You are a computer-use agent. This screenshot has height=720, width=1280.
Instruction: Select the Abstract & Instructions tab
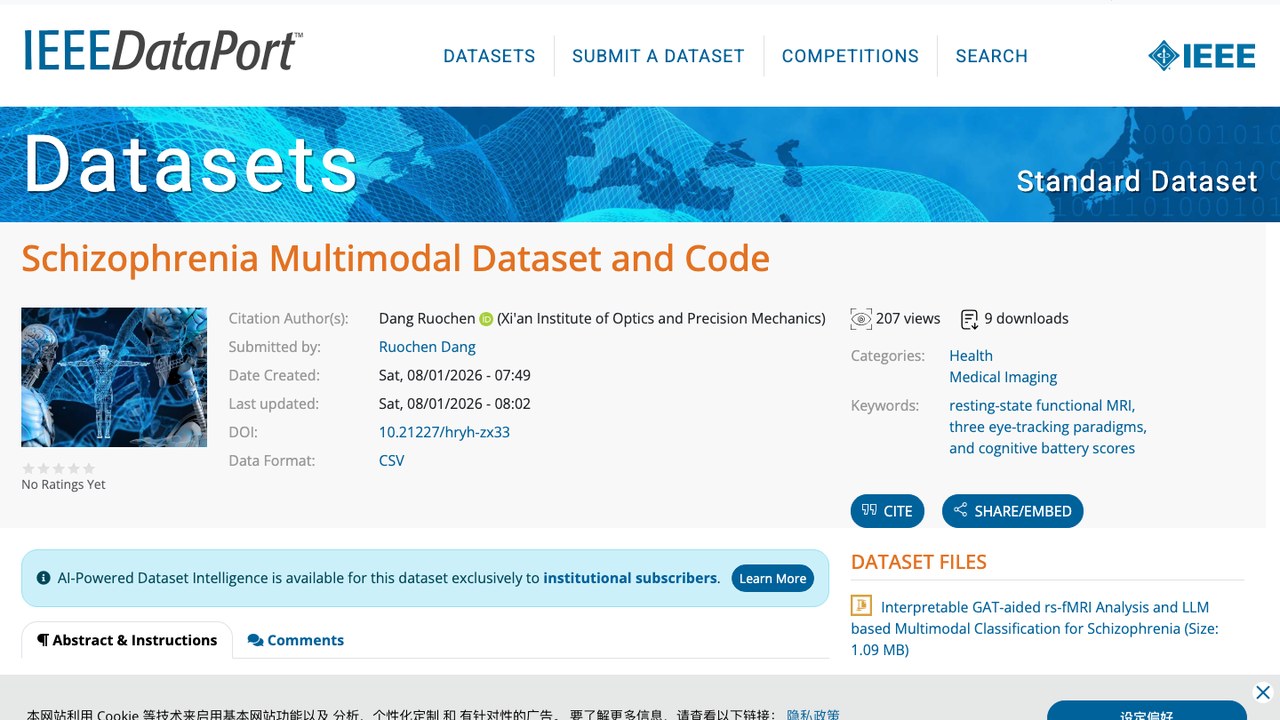coord(127,640)
